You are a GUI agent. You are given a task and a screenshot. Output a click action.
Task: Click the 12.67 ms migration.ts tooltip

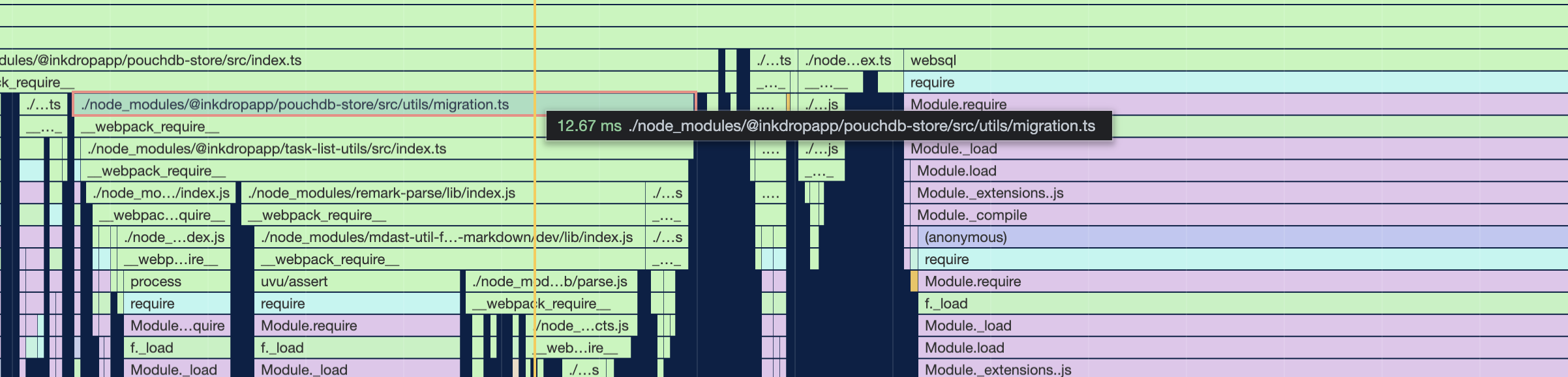(828, 126)
